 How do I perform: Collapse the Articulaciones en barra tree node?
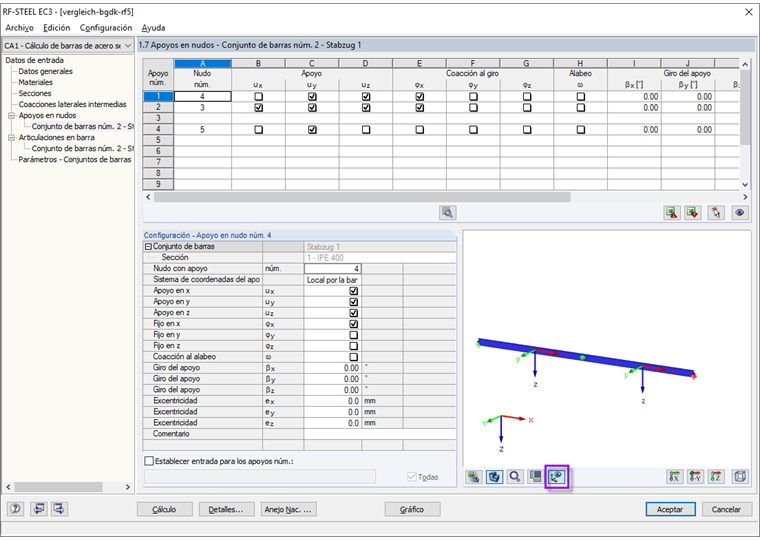coord(11,138)
